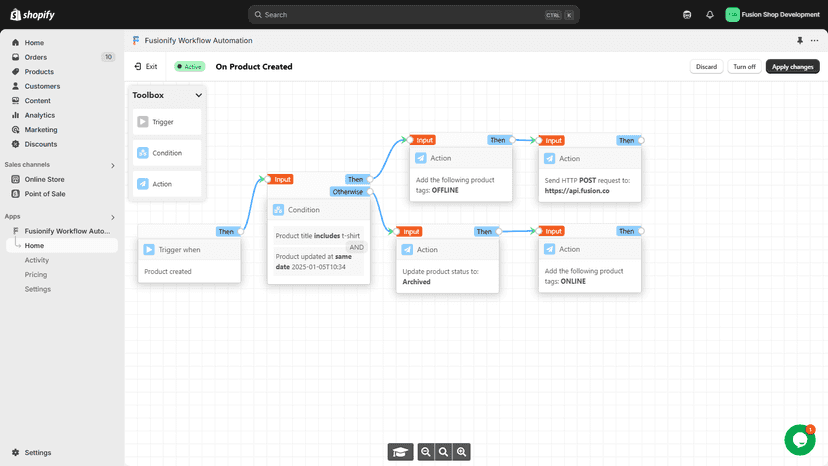Open the app's Settings sub-item
Screen dimensions: 828x466
click(x=37, y=290)
